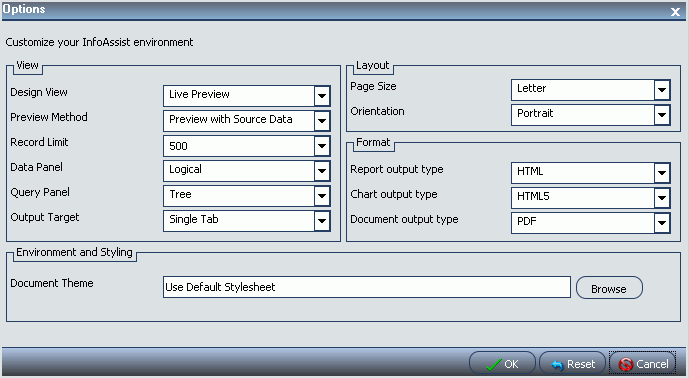Click the Query Panel label
689x378 pixels.
click(x=40, y=193)
